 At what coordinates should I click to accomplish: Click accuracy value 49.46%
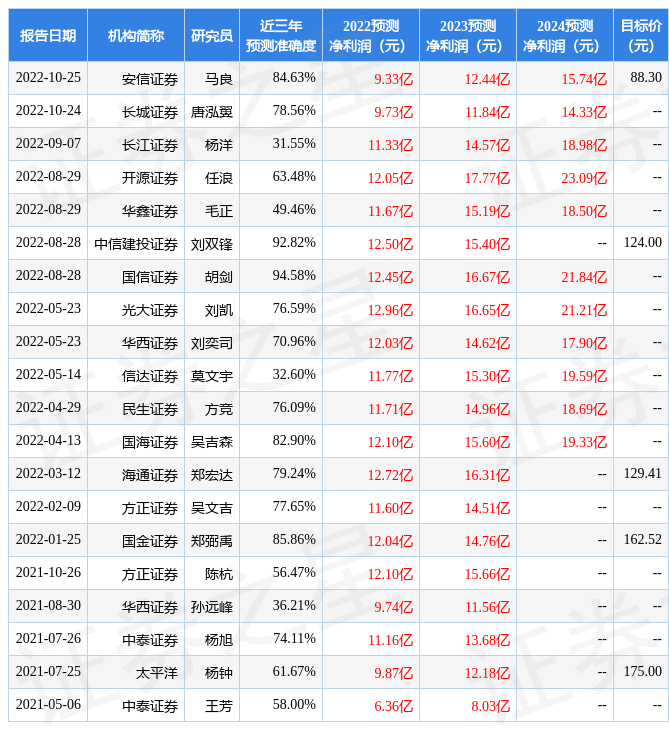[294, 210]
